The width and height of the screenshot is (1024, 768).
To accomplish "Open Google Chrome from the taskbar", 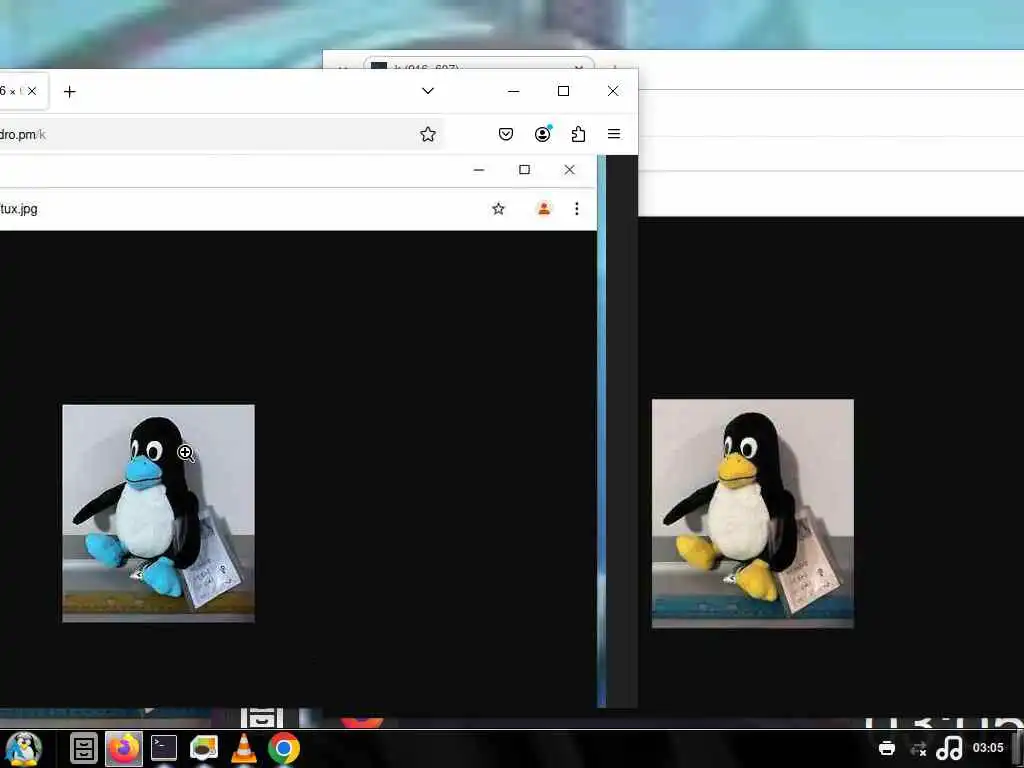I will 284,748.
